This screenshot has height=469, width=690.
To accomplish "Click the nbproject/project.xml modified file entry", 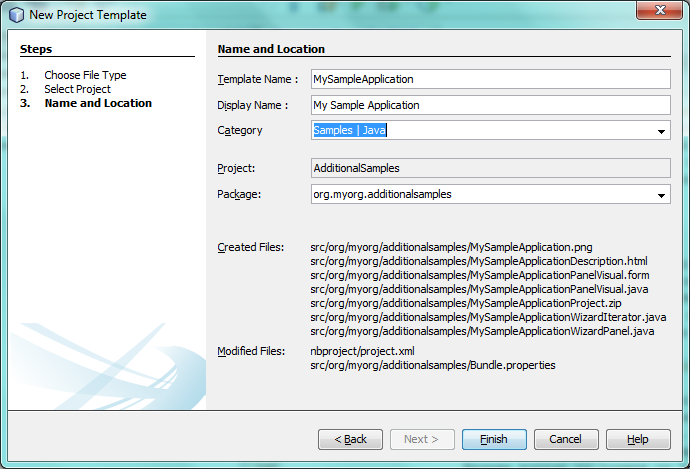I will (x=364, y=351).
